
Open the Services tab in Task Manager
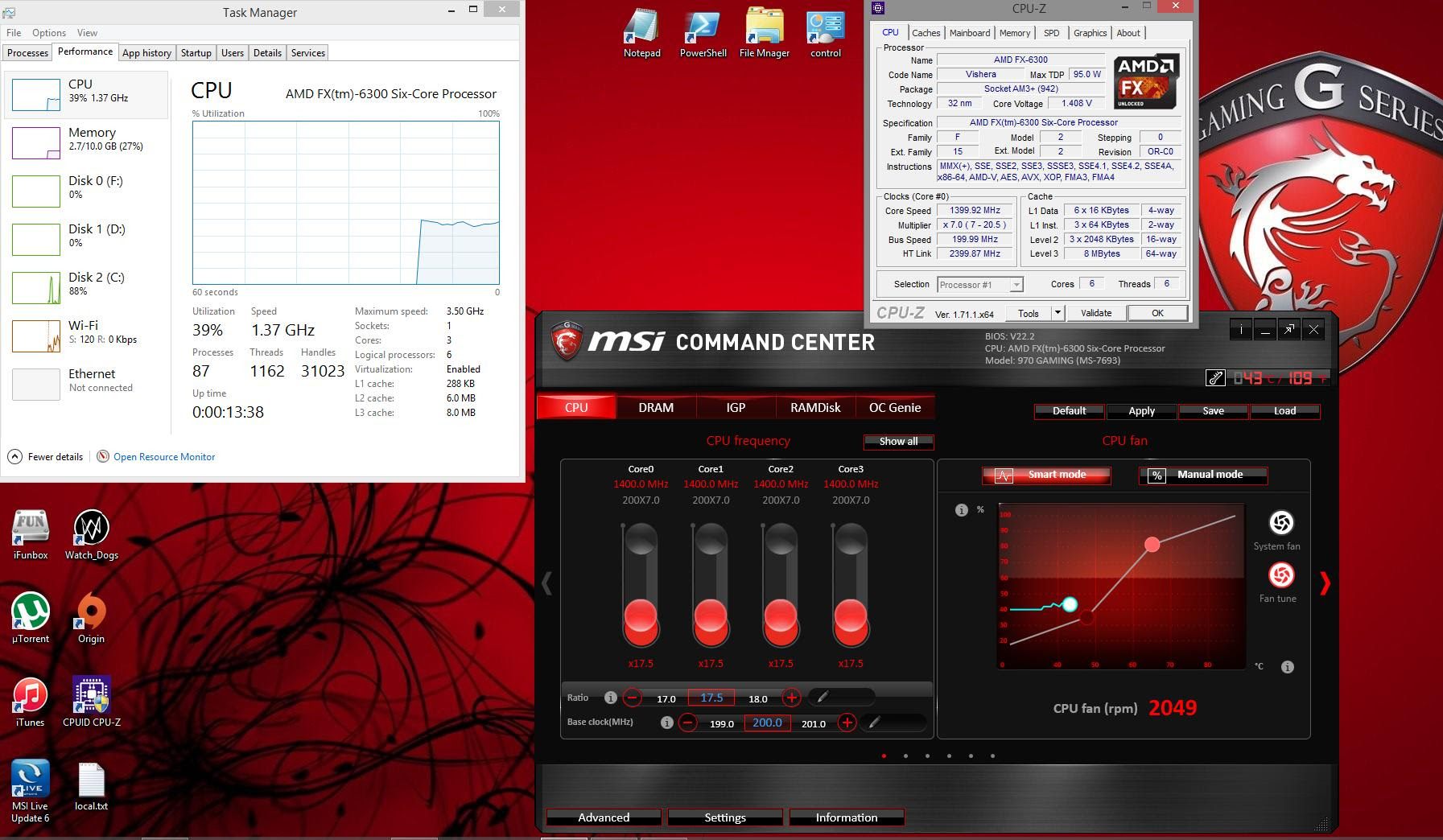(308, 53)
